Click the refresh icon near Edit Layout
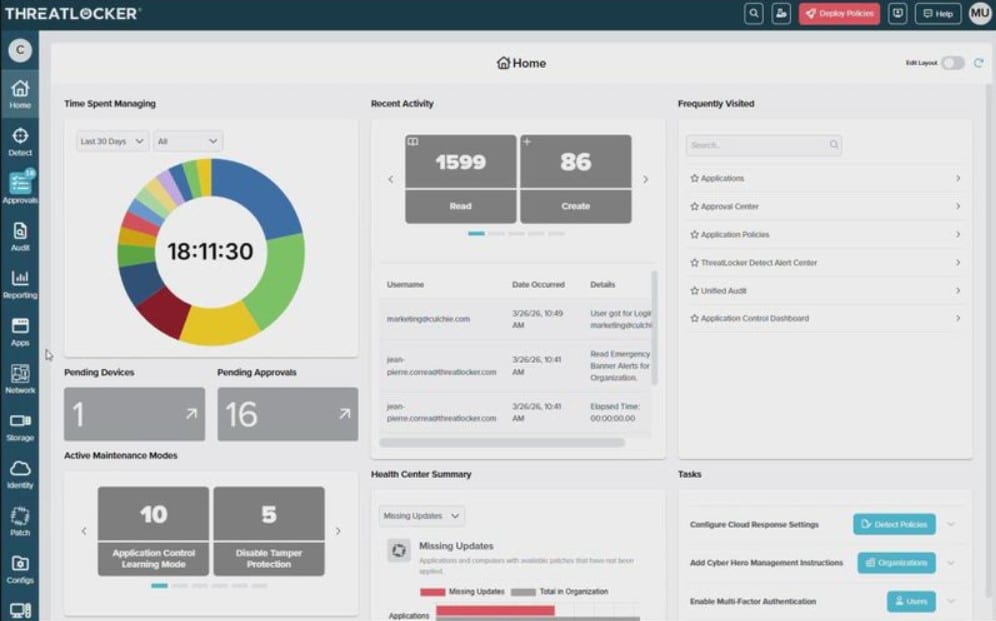Screen dimensions: 996x621 click(978, 63)
